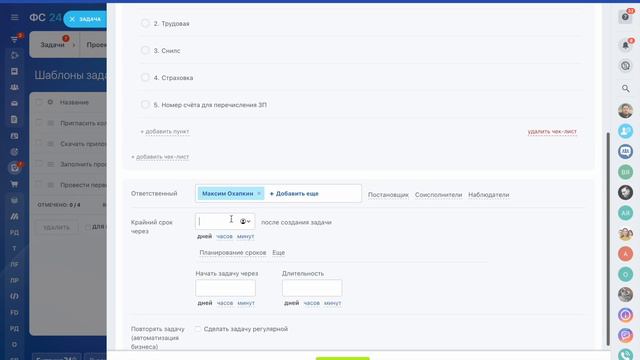Check 'Номер счёта для перечисления ЗП' item
The height and width of the screenshot is (360, 640).
click(145, 104)
